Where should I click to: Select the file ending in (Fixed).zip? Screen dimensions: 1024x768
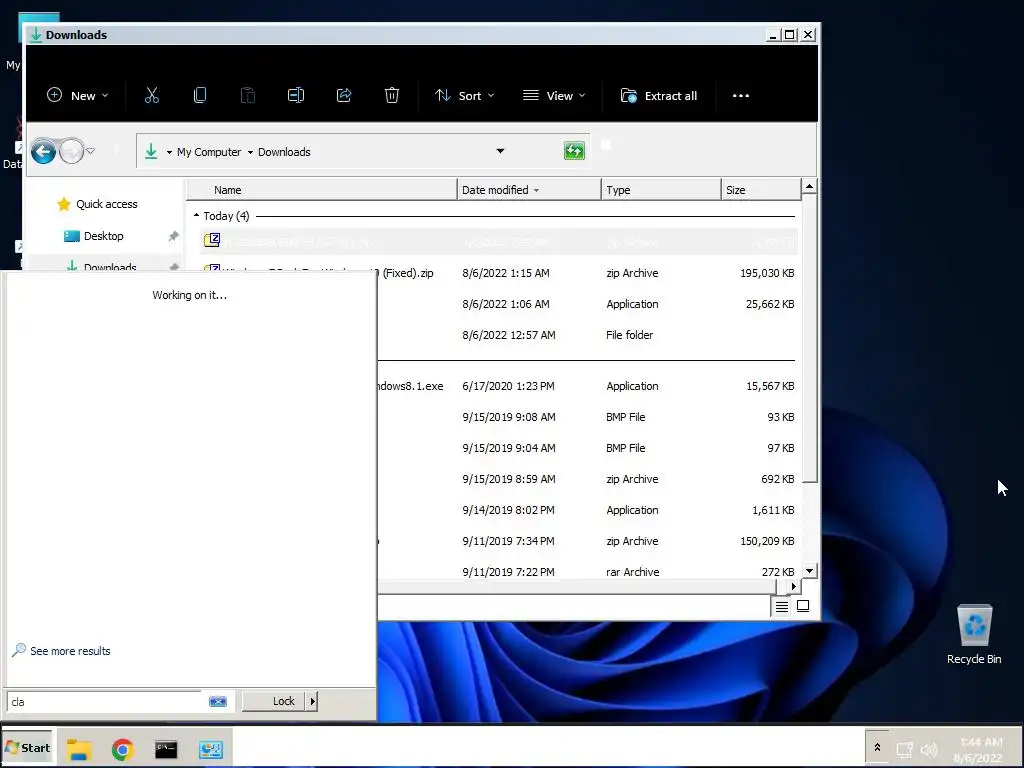499,273
